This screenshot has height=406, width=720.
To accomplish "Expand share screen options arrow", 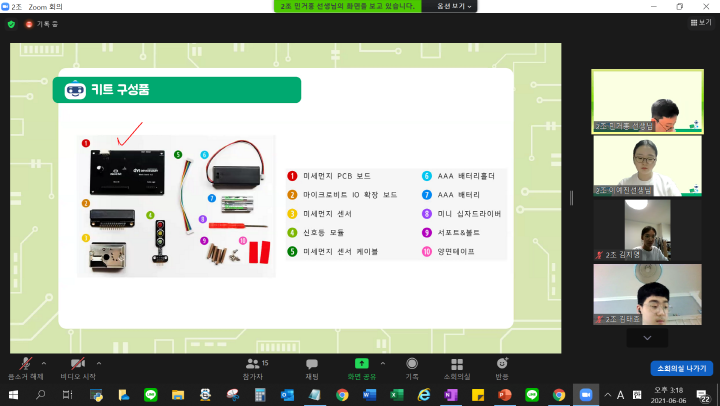I will tap(385, 362).
